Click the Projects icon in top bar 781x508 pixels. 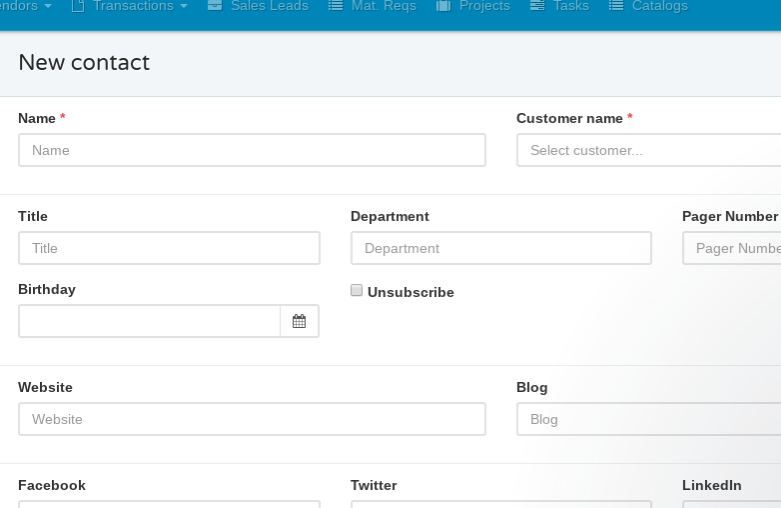pyautogui.click(x=443, y=6)
